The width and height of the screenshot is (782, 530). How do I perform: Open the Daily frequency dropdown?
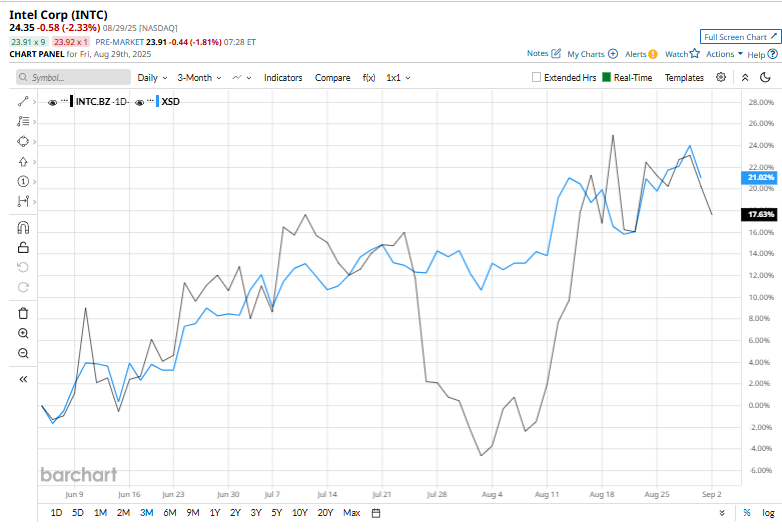152,78
